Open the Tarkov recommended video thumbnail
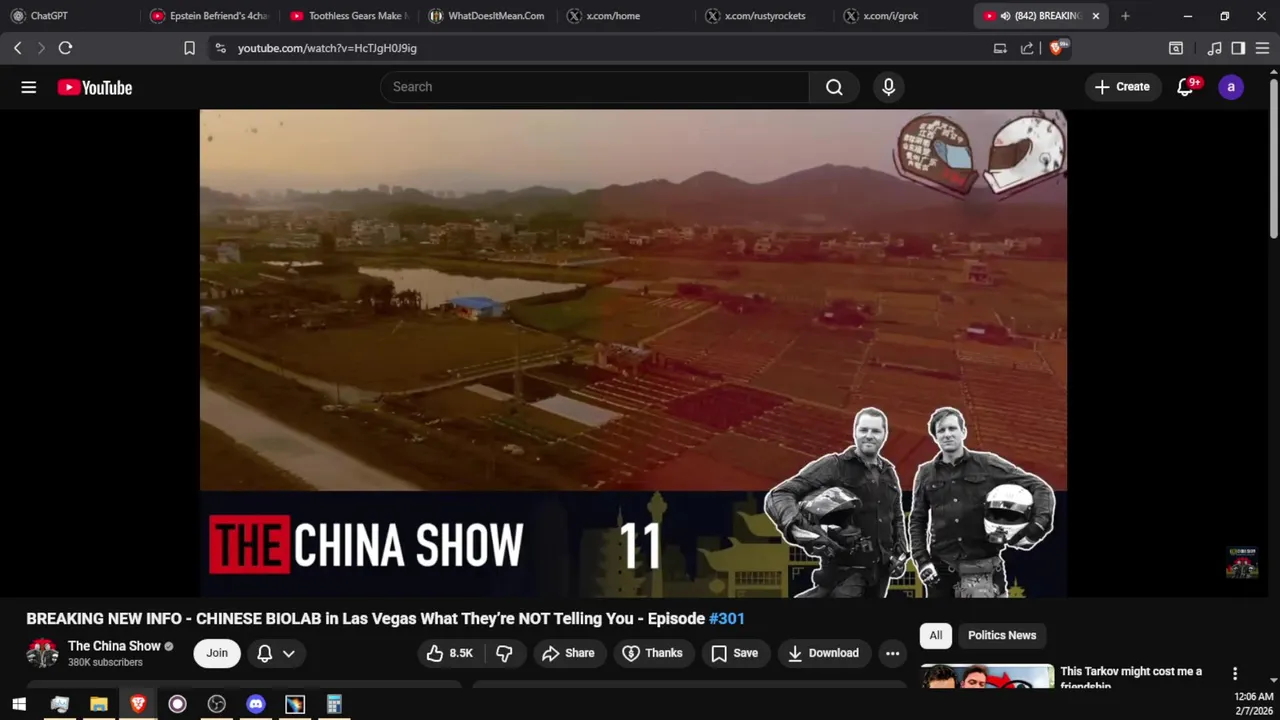Viewport: 1280px width, 720px height. point(987,677)
